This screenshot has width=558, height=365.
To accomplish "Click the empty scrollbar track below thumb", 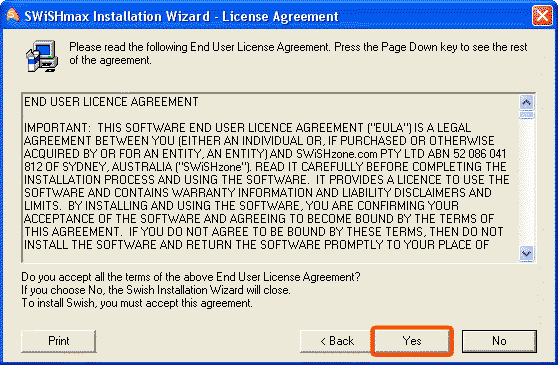I will (x=526, y=182).
